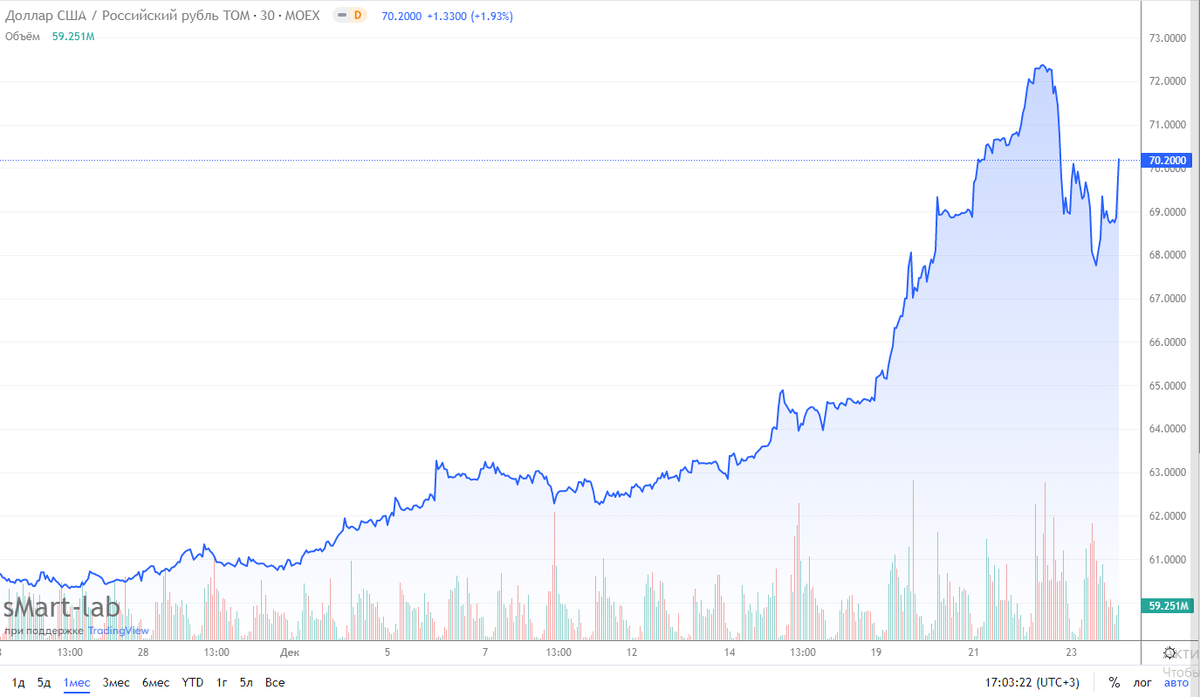Click the Дек date label on time axis

tap(290, 653)
